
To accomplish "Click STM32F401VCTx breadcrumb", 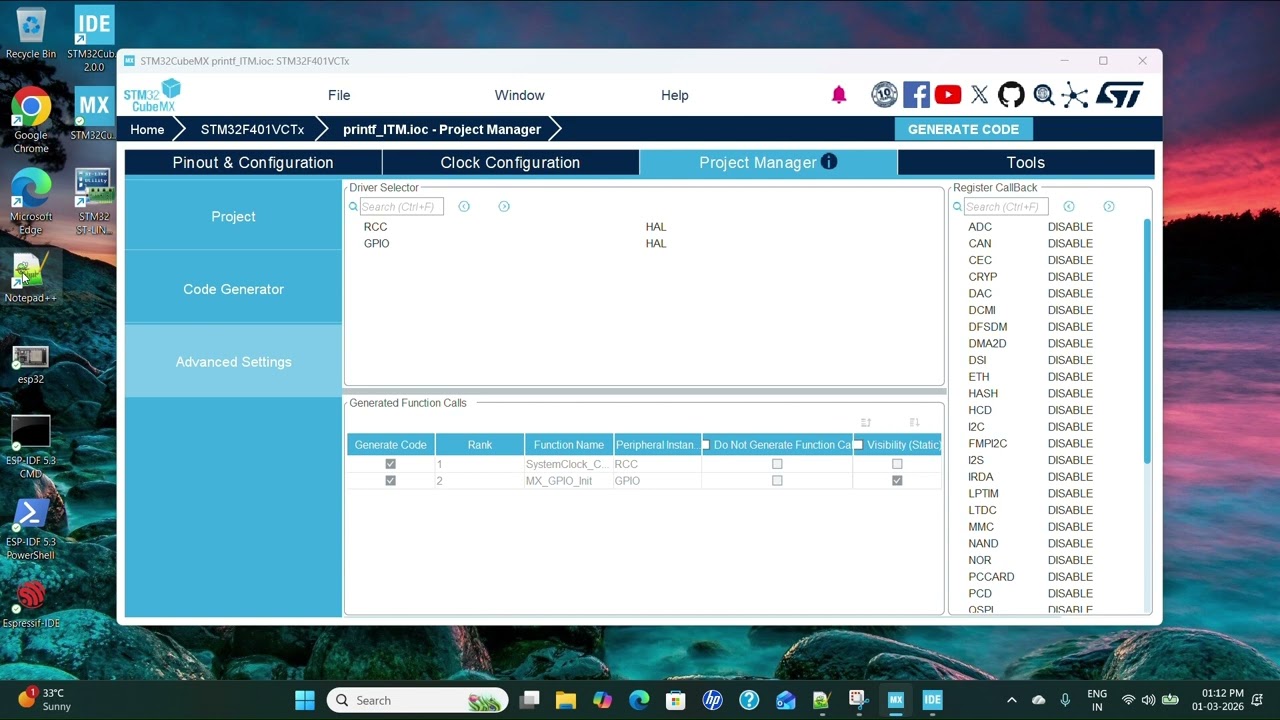I will (252, 129).
